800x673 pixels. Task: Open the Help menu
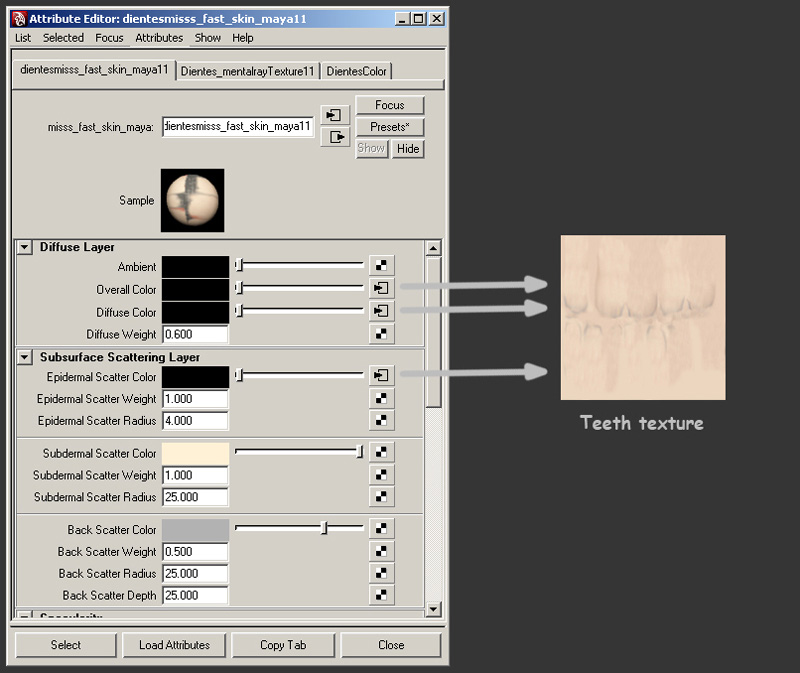243,38
